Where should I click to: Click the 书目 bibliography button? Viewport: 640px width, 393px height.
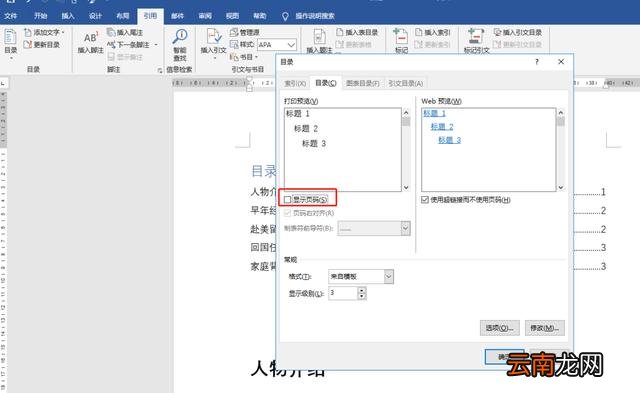tap(244, 57)
